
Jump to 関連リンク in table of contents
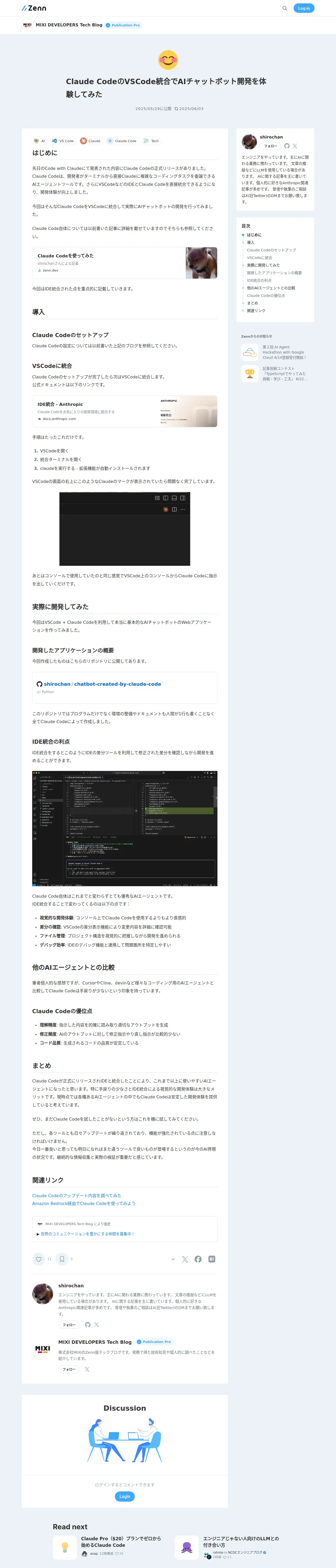click(x=256, y=311)
